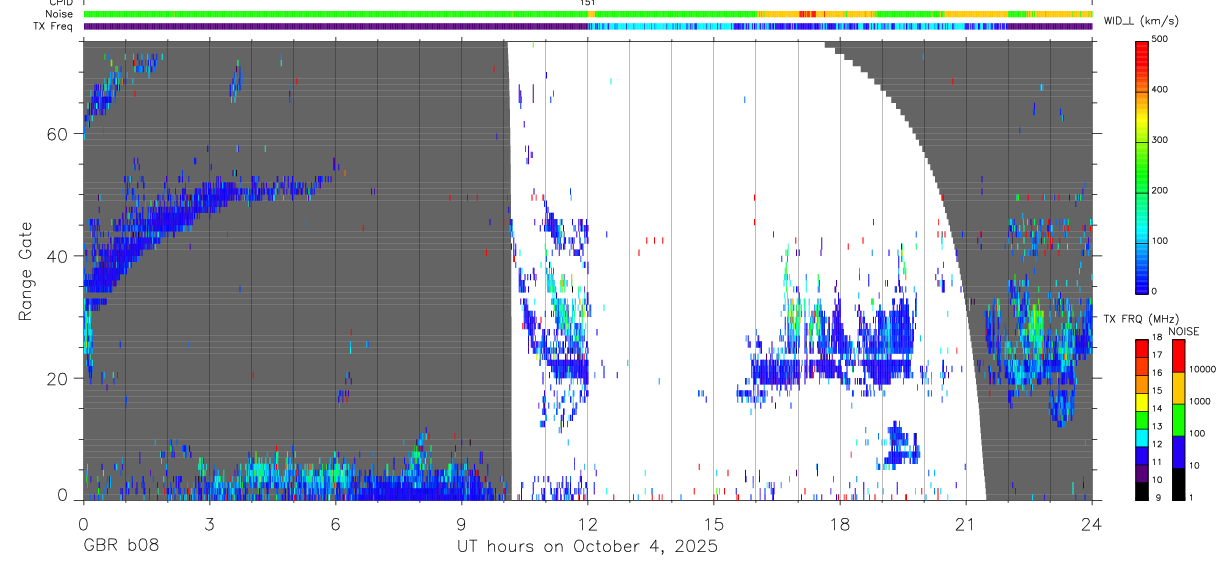Screen dimensions: 1228x567
Task: Click the 'Range Gate' axis title
Action: 26,271
